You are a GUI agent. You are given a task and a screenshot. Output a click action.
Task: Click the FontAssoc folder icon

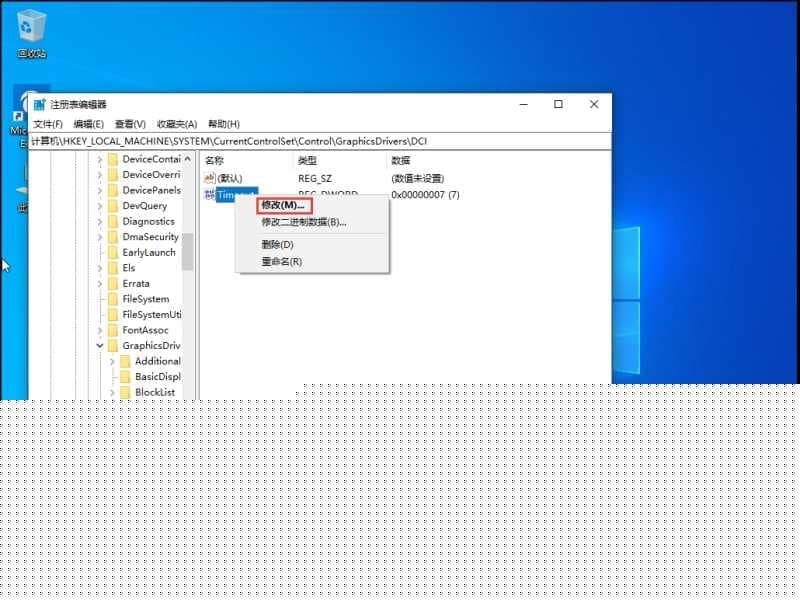[113, 331]
